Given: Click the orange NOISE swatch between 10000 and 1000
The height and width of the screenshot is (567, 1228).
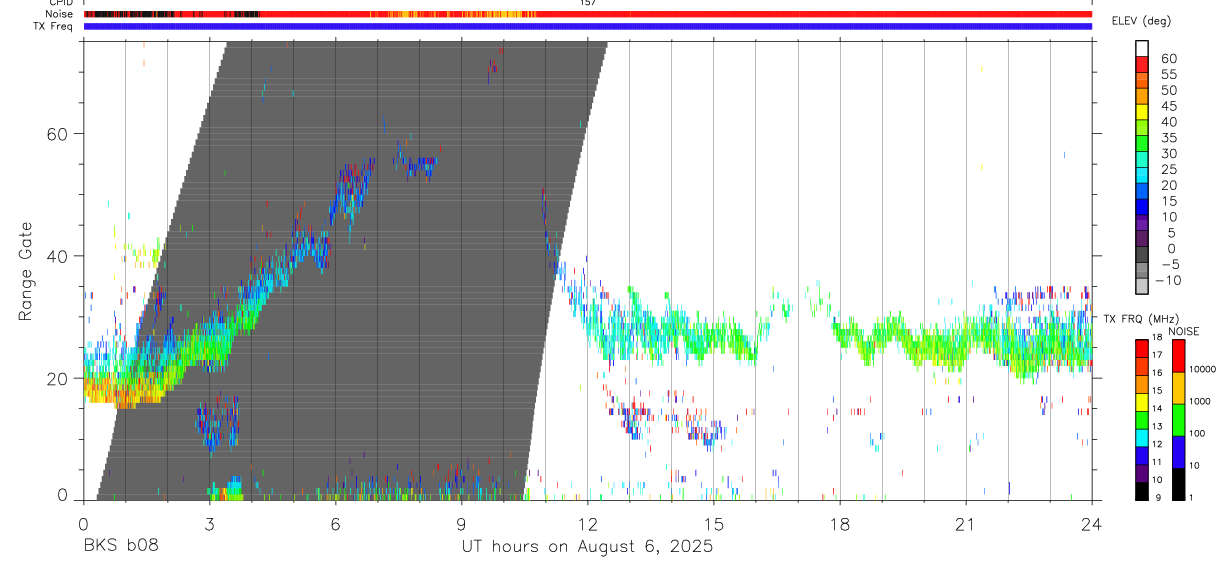Looking at the screenshot, I should point(1178,387).
